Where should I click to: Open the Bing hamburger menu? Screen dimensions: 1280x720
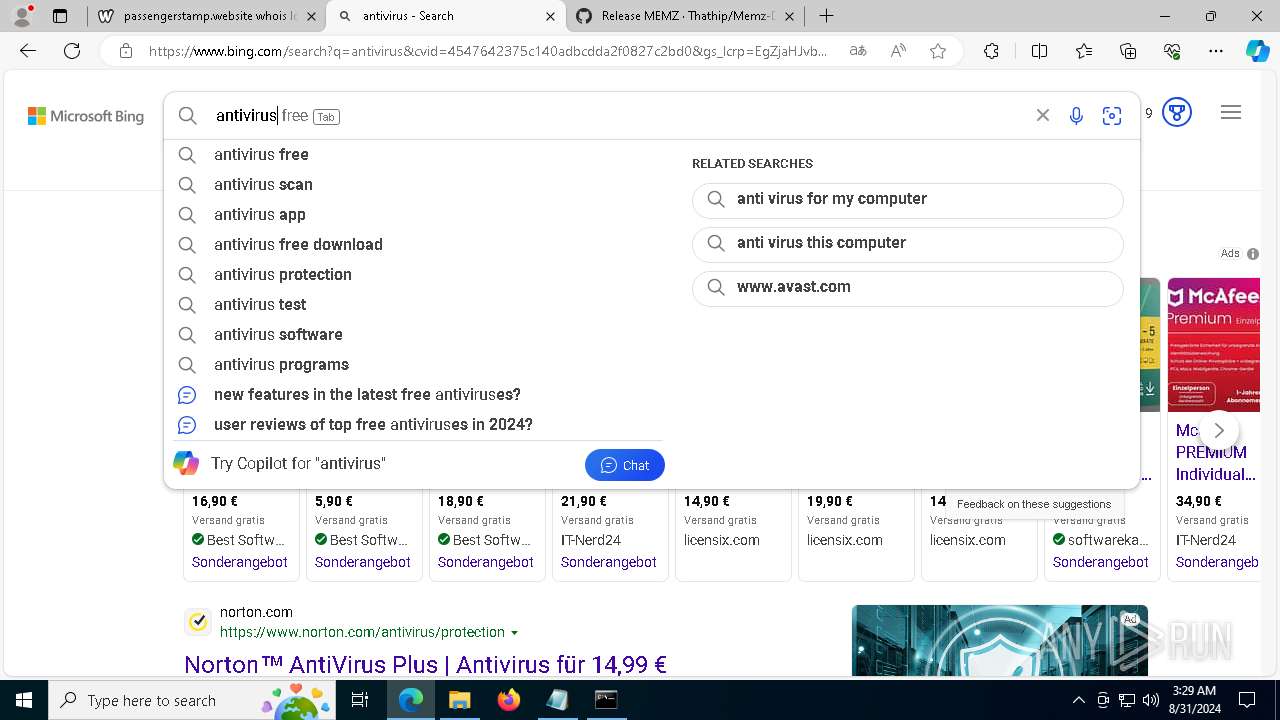click(x=1231, y=113)
